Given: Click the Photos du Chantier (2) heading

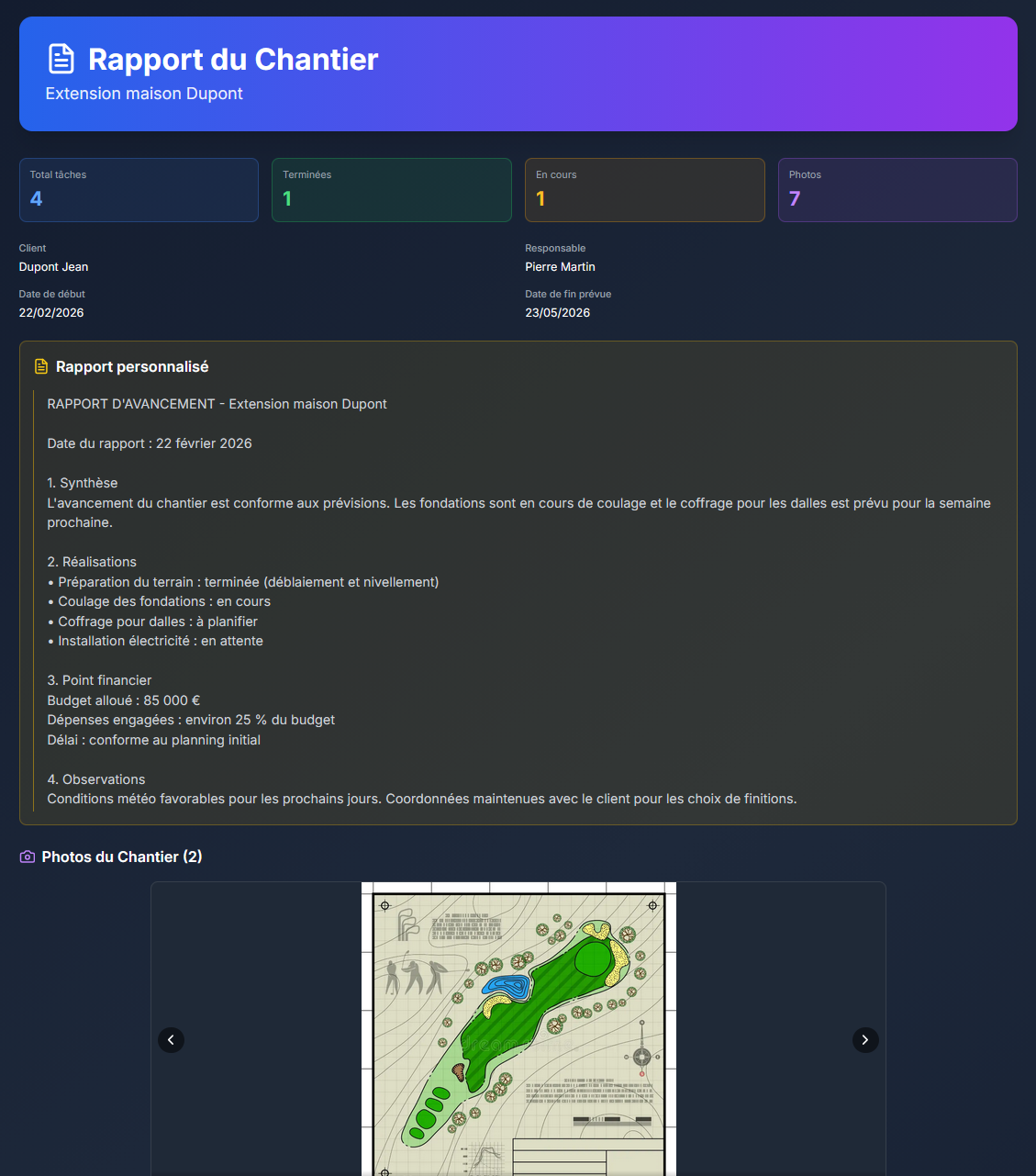Looking at the screenshot, I should [121, 857].
